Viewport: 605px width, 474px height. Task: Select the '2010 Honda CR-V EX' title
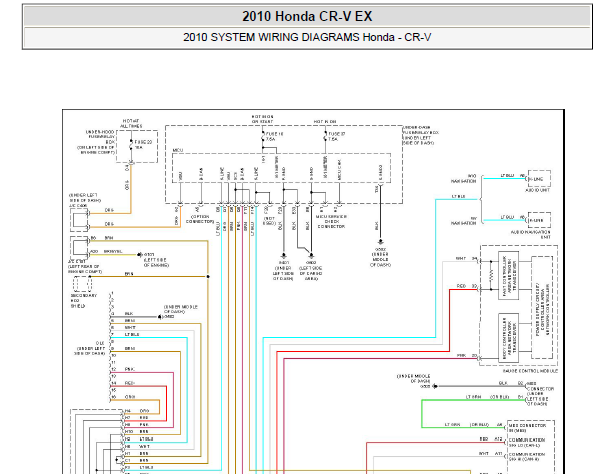tap(307, 16)
